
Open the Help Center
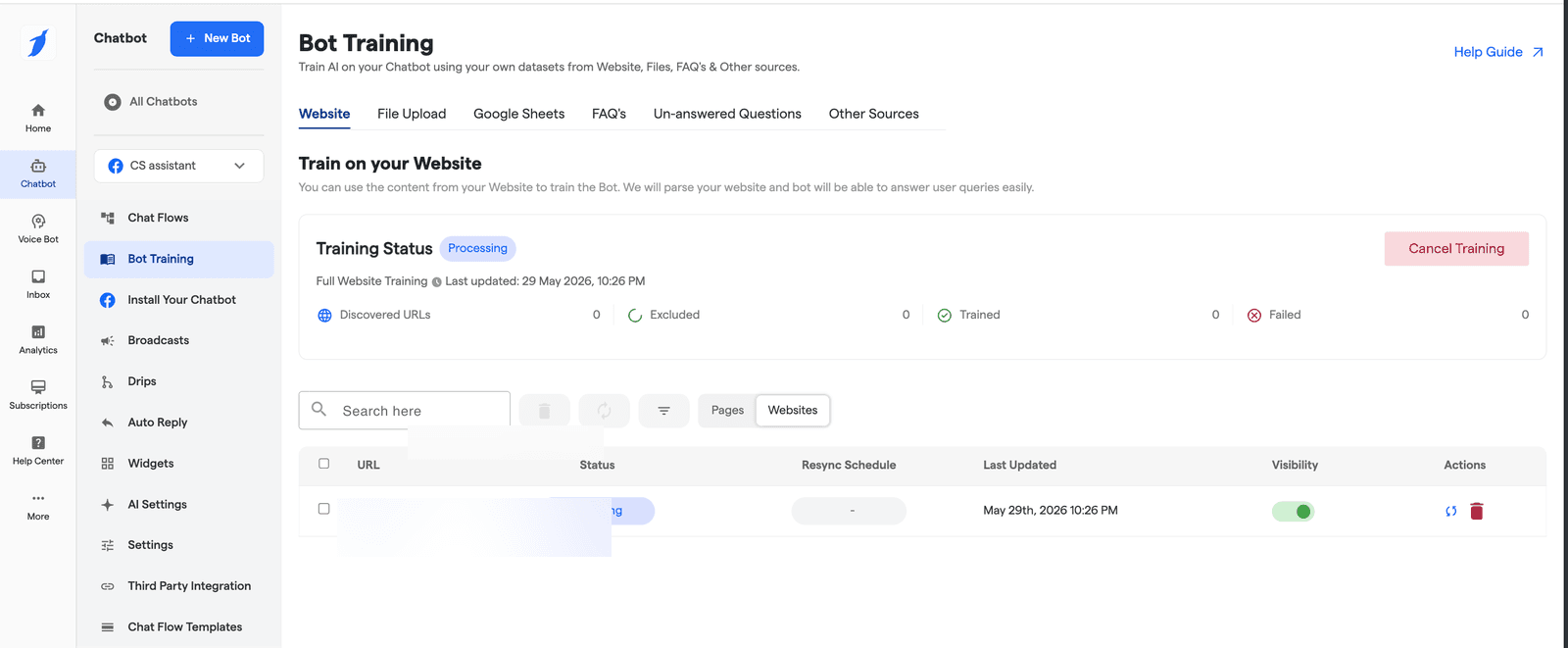[x=38, y=450]
